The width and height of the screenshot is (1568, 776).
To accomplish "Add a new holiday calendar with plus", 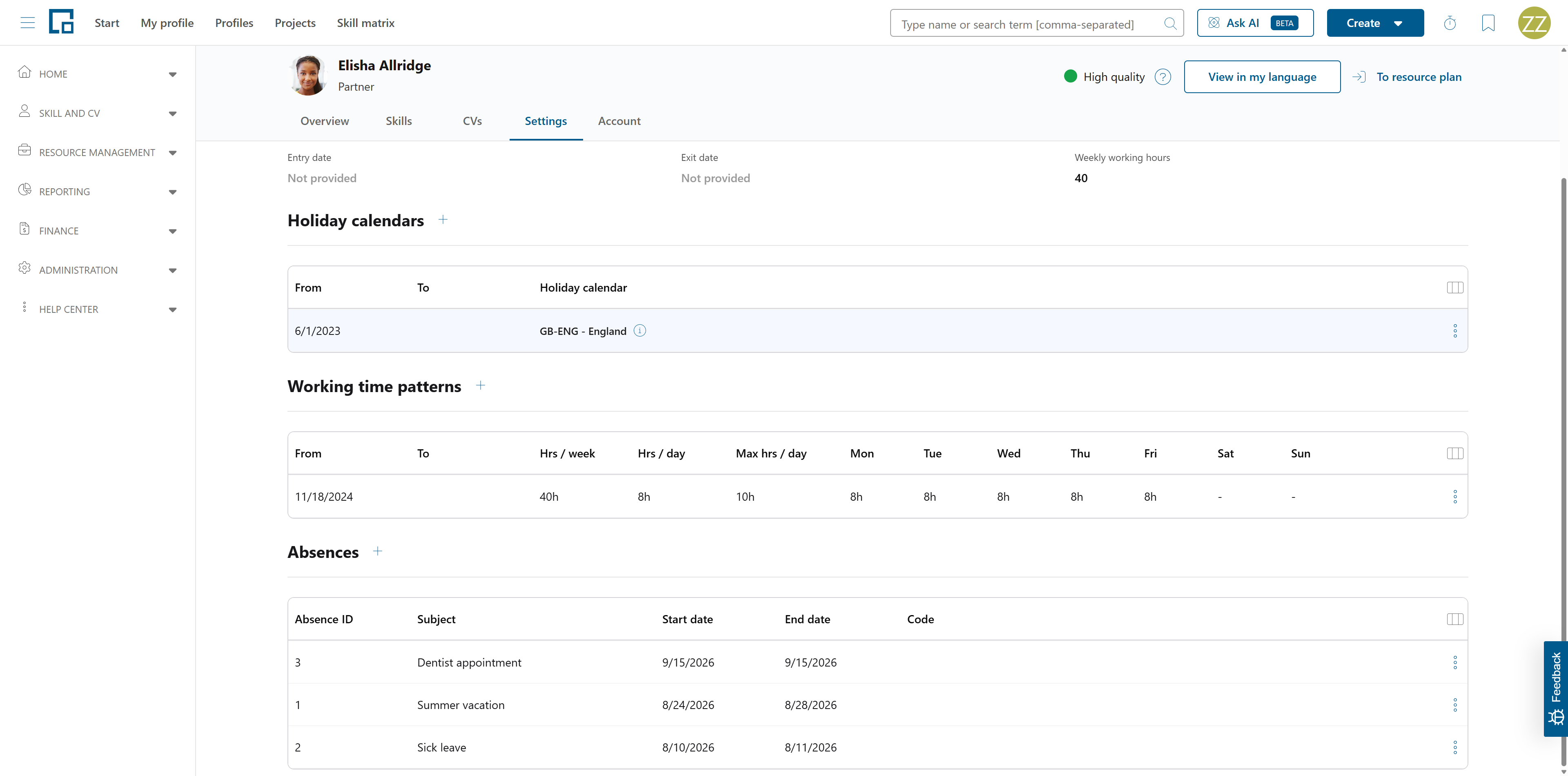I will pyautogui.click(x=443, y=220).
